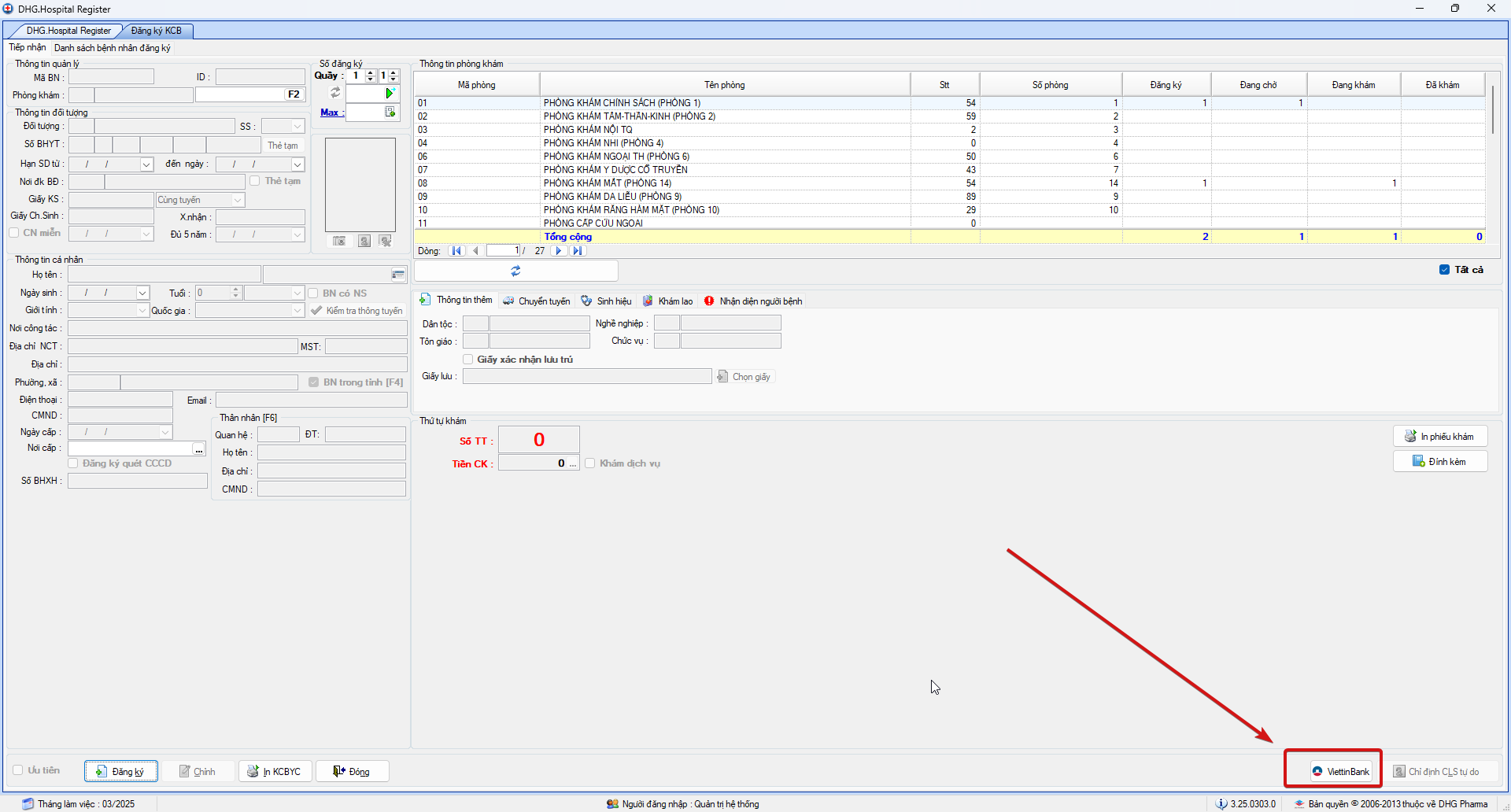
Task: Click the remove photo icon under the photo box
Action: pos(386,241)
